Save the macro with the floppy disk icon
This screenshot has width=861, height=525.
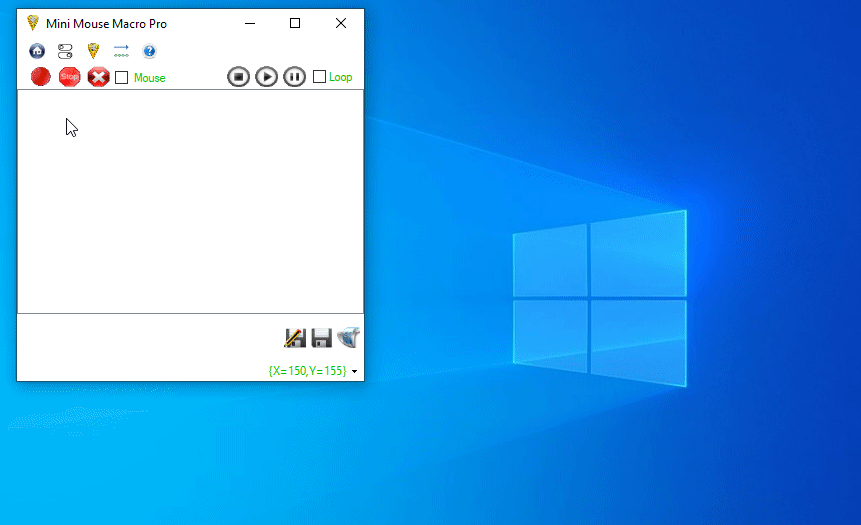point(321,338)
